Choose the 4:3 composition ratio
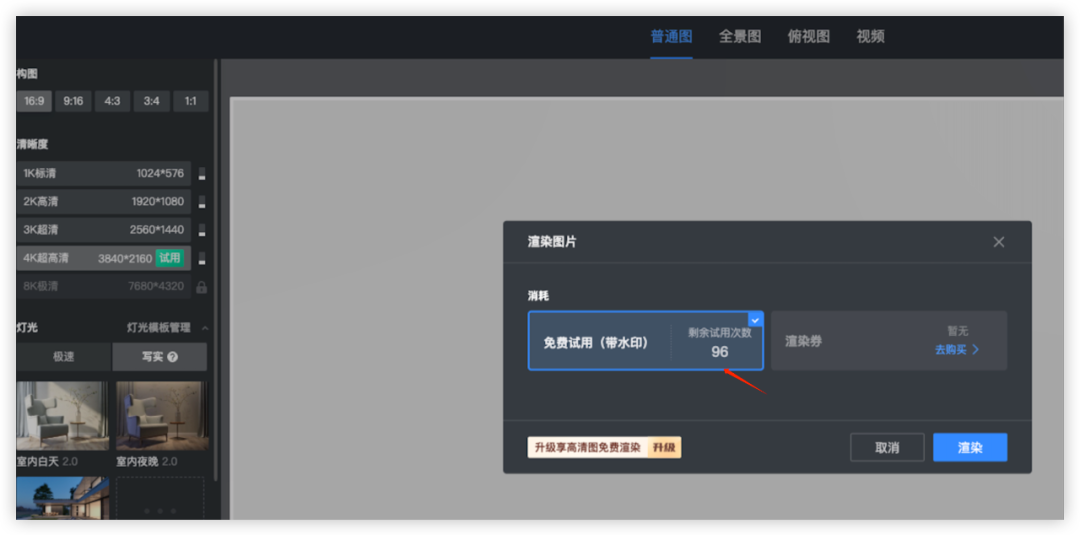1080x535 pixels. click(x=112, y=101)
